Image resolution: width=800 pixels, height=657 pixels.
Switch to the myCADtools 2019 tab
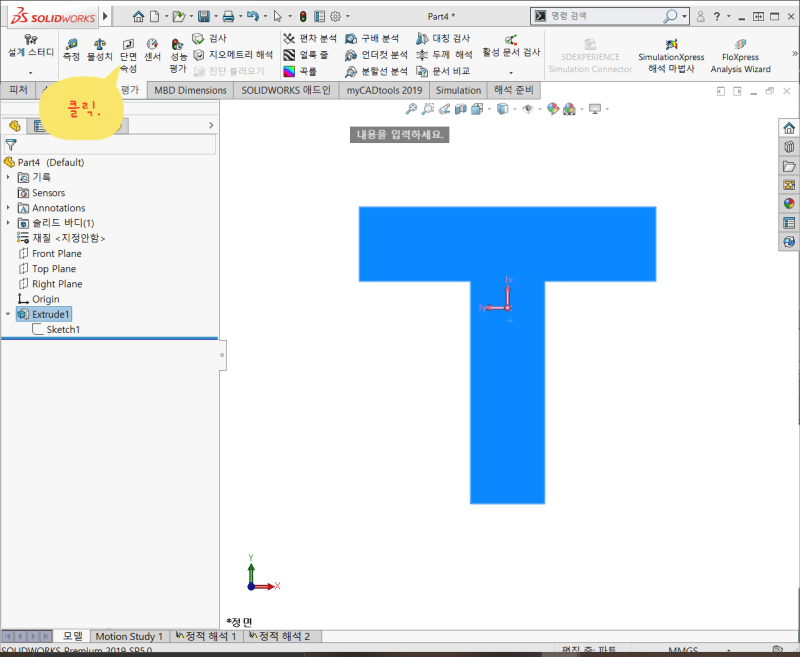point(384,90)
